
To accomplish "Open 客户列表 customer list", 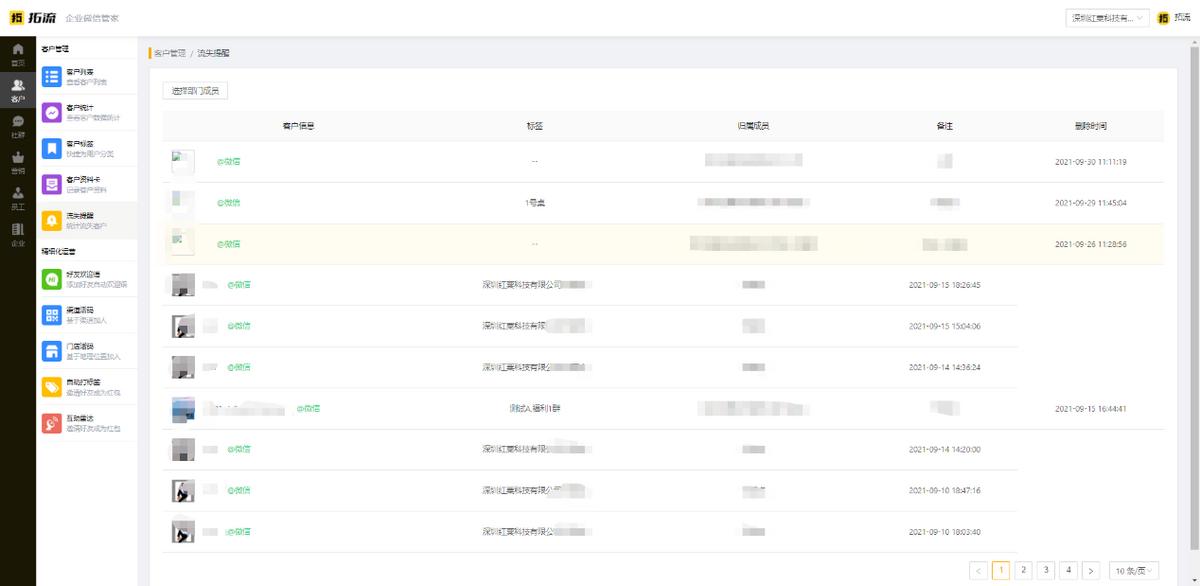I will tap(85, 77).
